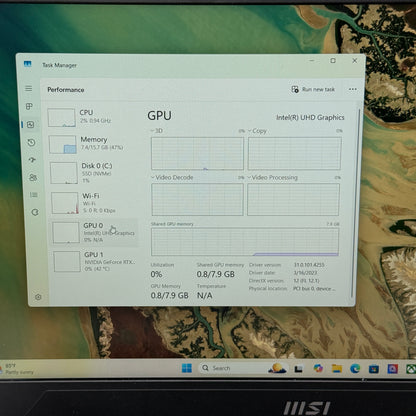Viewport: 416px width, 416px height.
Task: Open Task View from the taskbar
Action: (298, 369)
